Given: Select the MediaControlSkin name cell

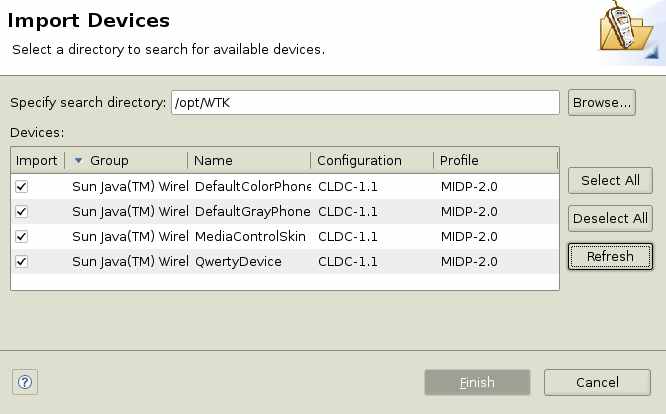Looking at the screenshot, I should (250, 237).
